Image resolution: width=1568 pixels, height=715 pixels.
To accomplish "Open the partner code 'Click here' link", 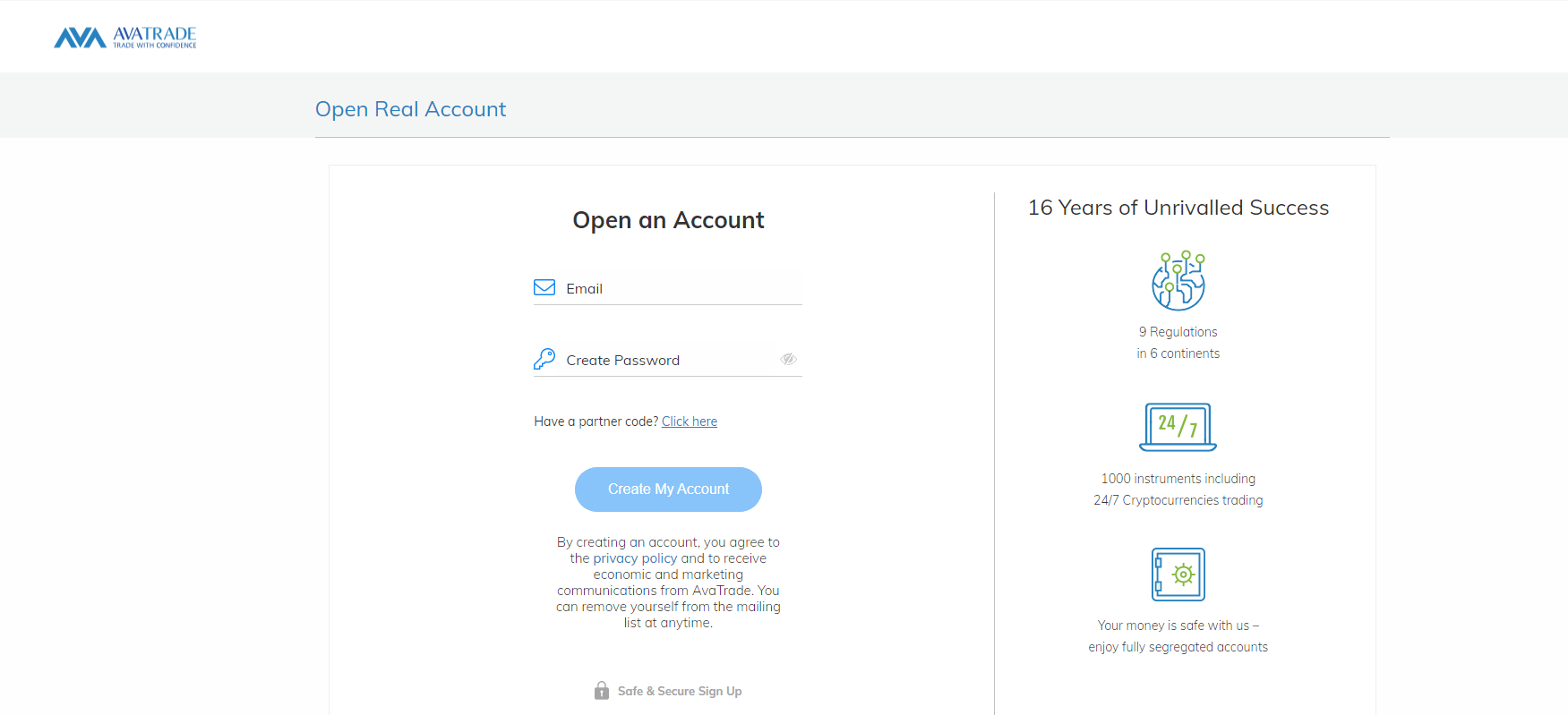I will tap(690, 421).
